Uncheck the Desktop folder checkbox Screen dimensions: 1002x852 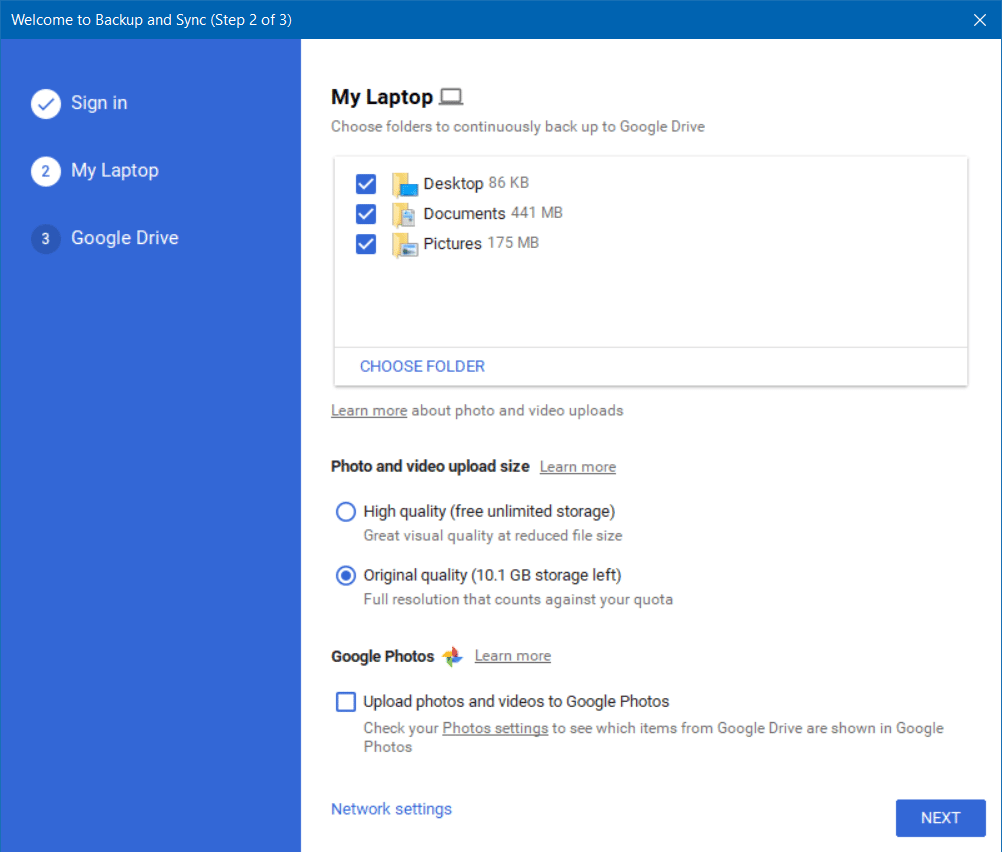tap(366, 184)
